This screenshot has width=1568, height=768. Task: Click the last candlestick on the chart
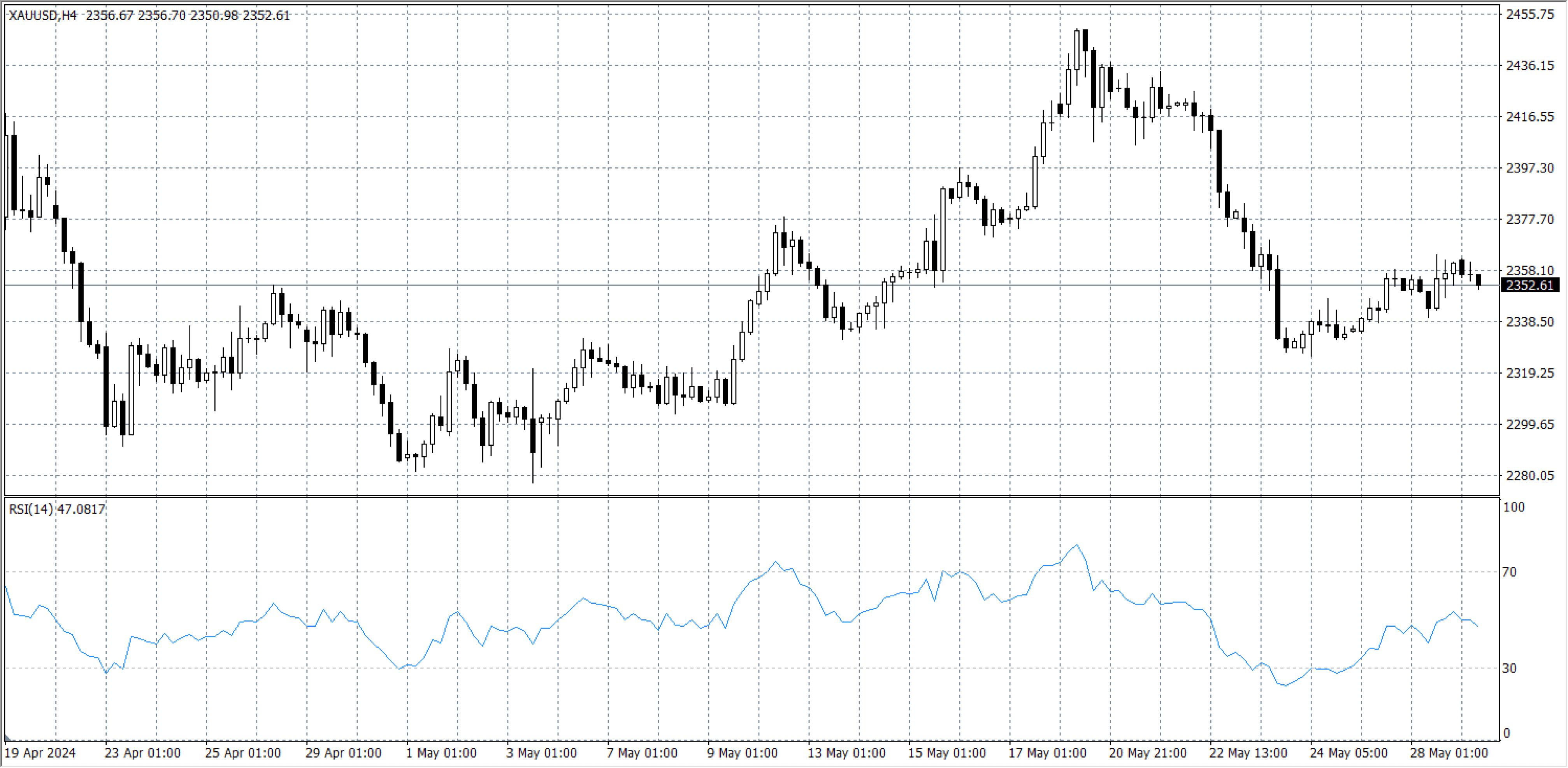1478,279
